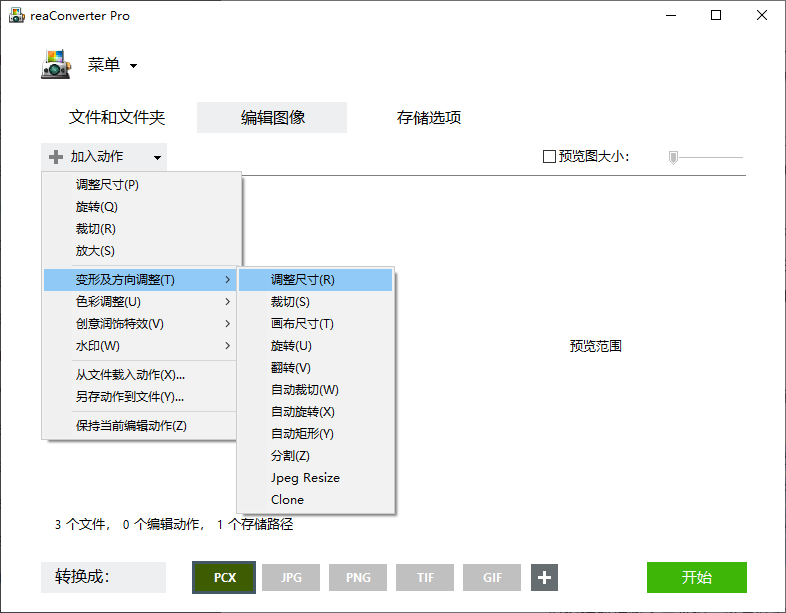Select Clone in the submenu
The image size is (786, 613).
pos(316,500)
